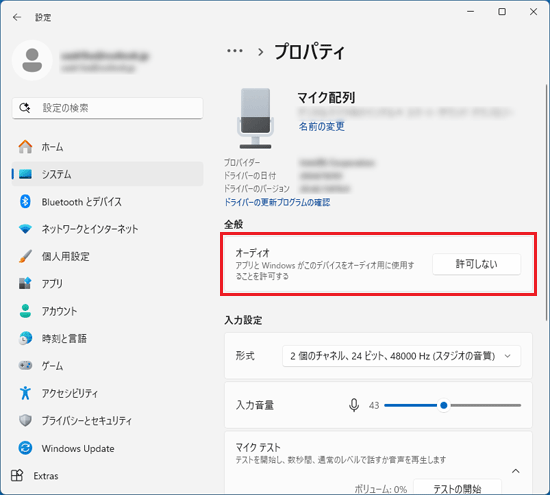
Task: Click the マイク配列 microphone device image
Action: [x=255, y=118]
